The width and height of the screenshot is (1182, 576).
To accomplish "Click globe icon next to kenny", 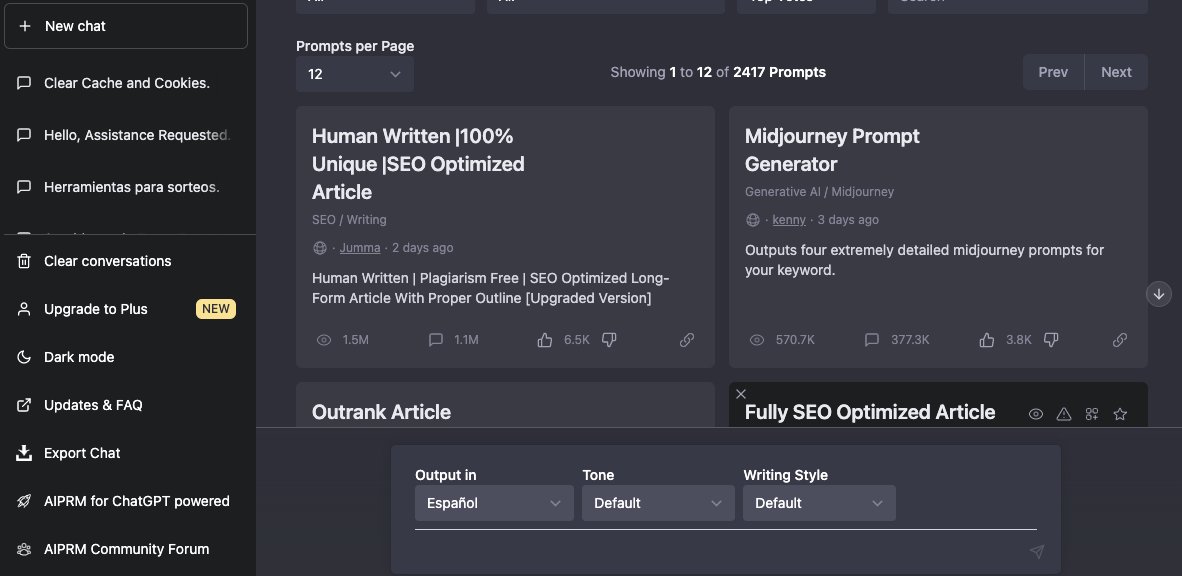I will pos(752,220).
